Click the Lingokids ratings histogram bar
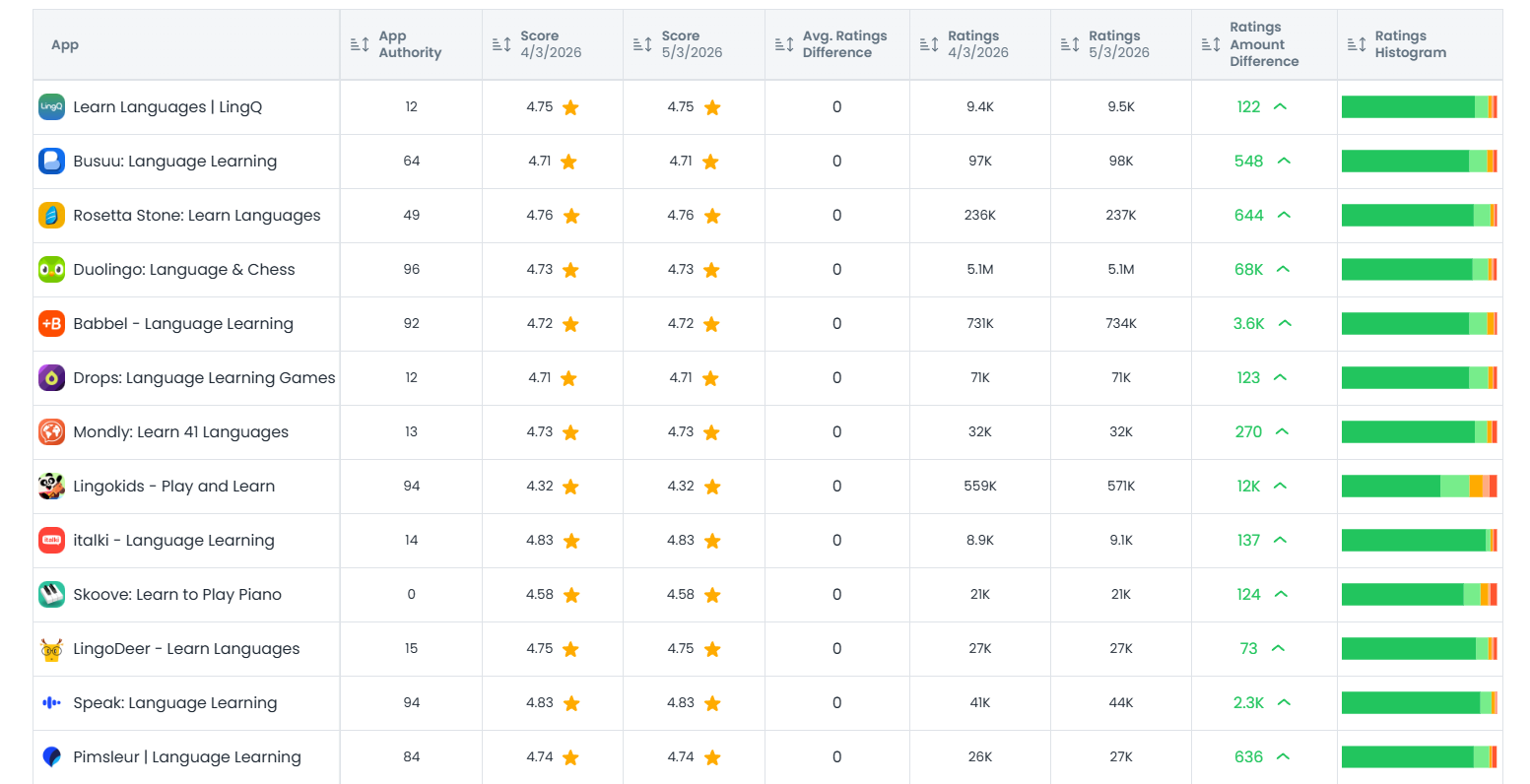Screen dimensions: 1530x784 1420,486
